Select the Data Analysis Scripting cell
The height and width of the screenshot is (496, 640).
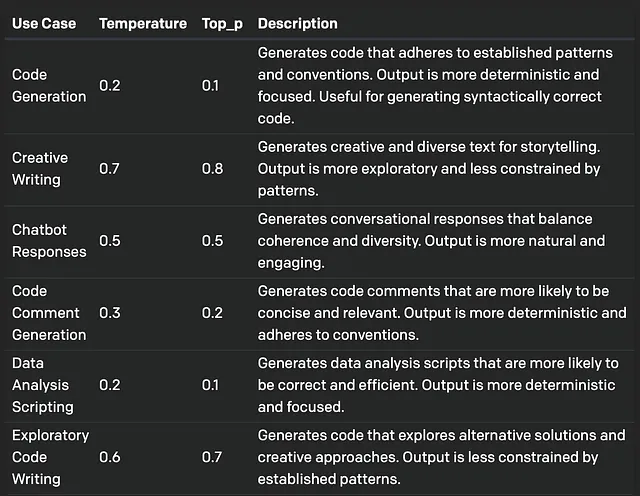coord(43,385)
